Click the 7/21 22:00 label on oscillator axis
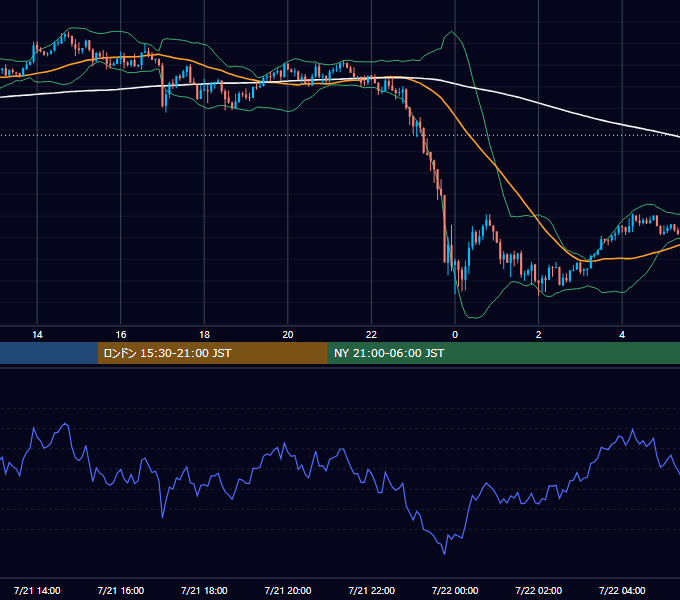 pyautogui.click(x=372, y=590)
